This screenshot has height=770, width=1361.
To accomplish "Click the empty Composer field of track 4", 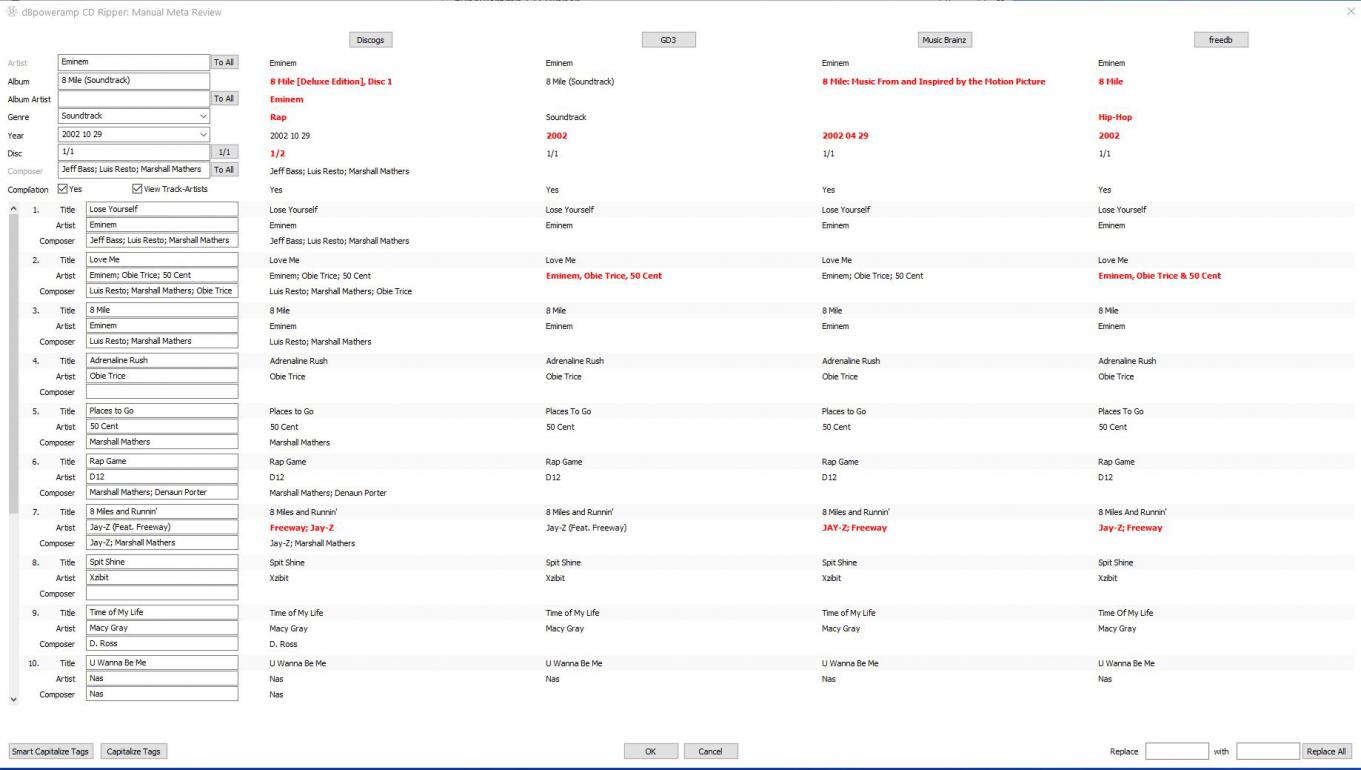I will coord(162,392).
